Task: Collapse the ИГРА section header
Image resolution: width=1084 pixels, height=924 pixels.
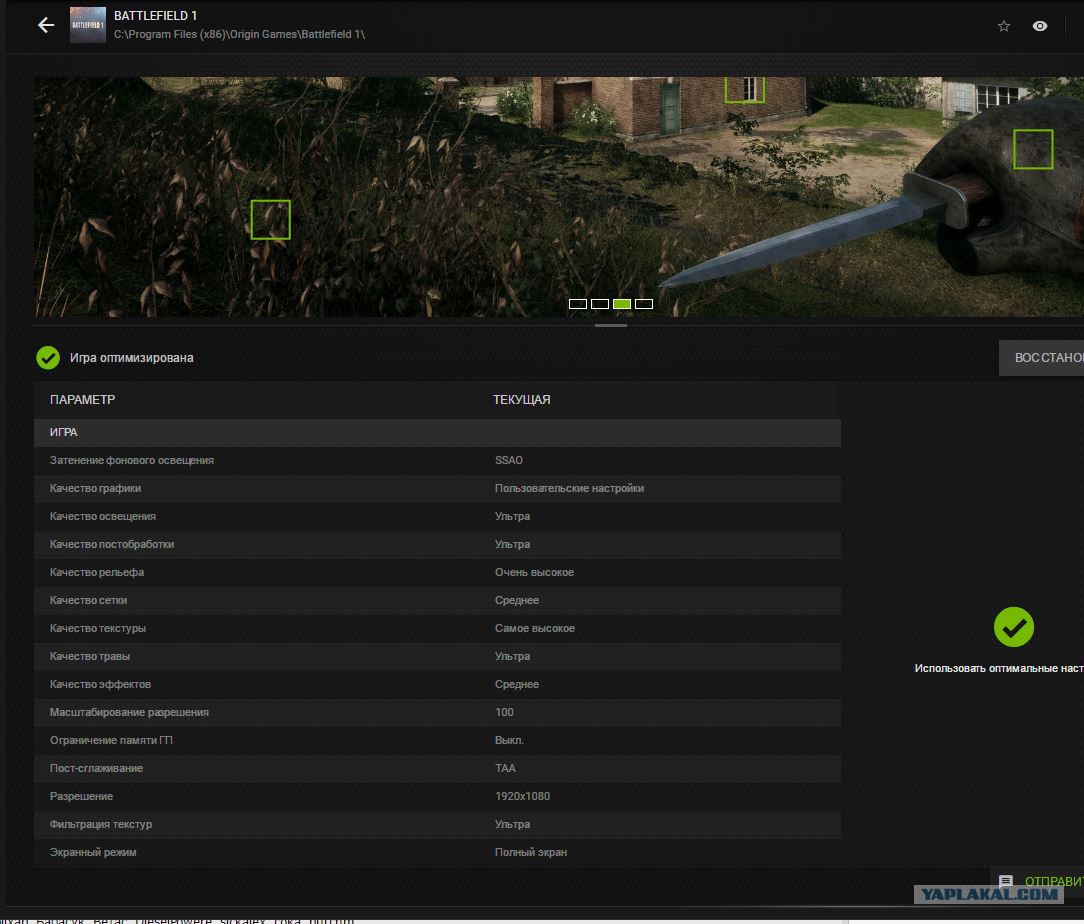Action: click(438, 433)
